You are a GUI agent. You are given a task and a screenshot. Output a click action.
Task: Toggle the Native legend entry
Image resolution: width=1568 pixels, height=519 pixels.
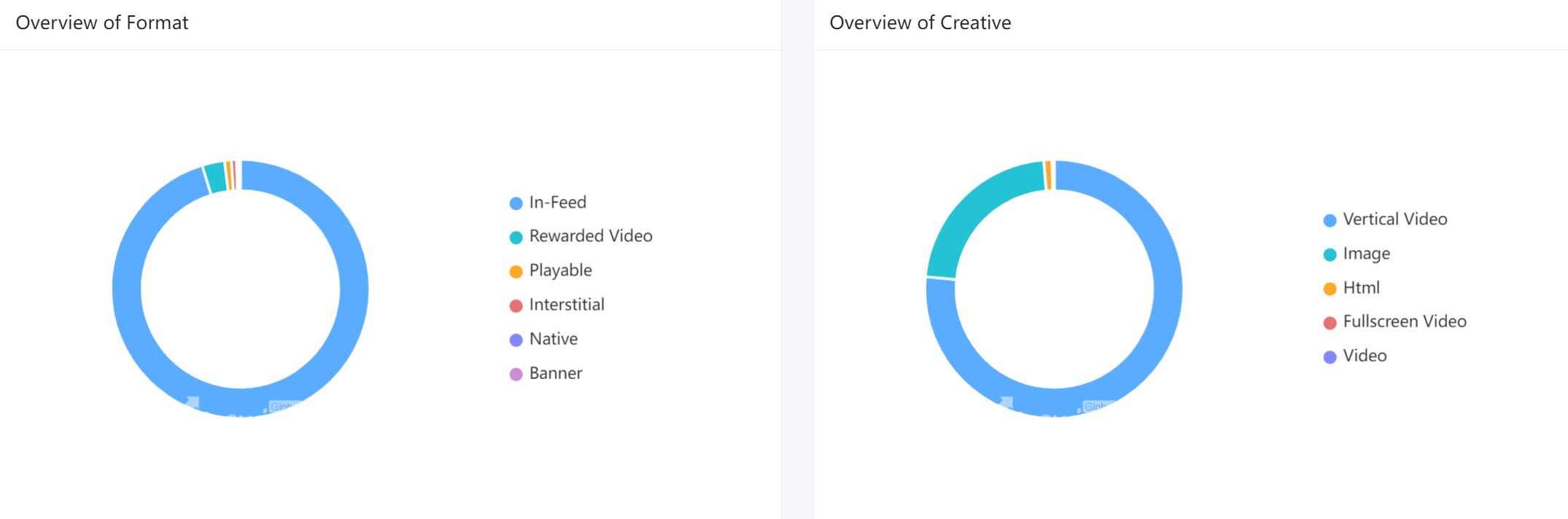tap(543, 339)
